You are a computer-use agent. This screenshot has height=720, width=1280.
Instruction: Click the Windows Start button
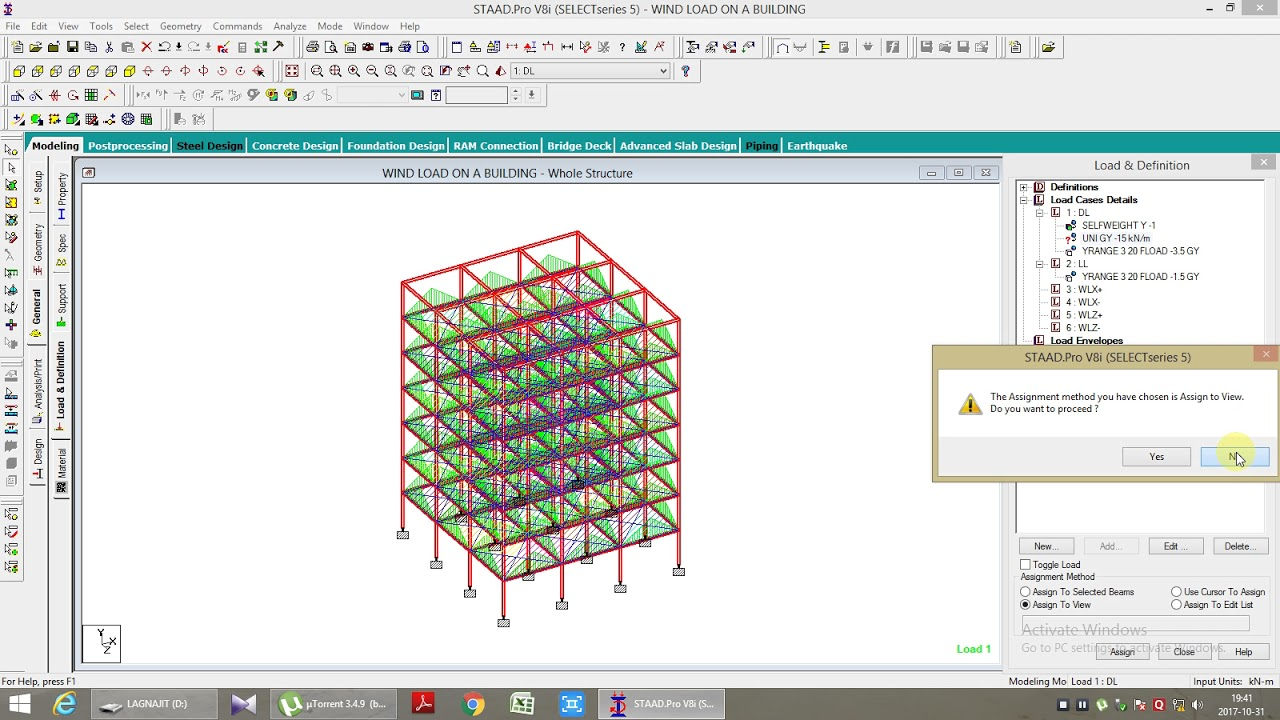(19, 704)
